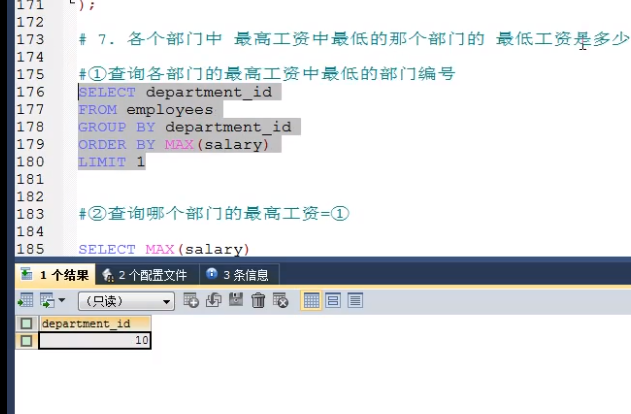The height and width of the screenshot is (414, 631).
Task: Click the duplicate row icon
Action: click(213, 300)
